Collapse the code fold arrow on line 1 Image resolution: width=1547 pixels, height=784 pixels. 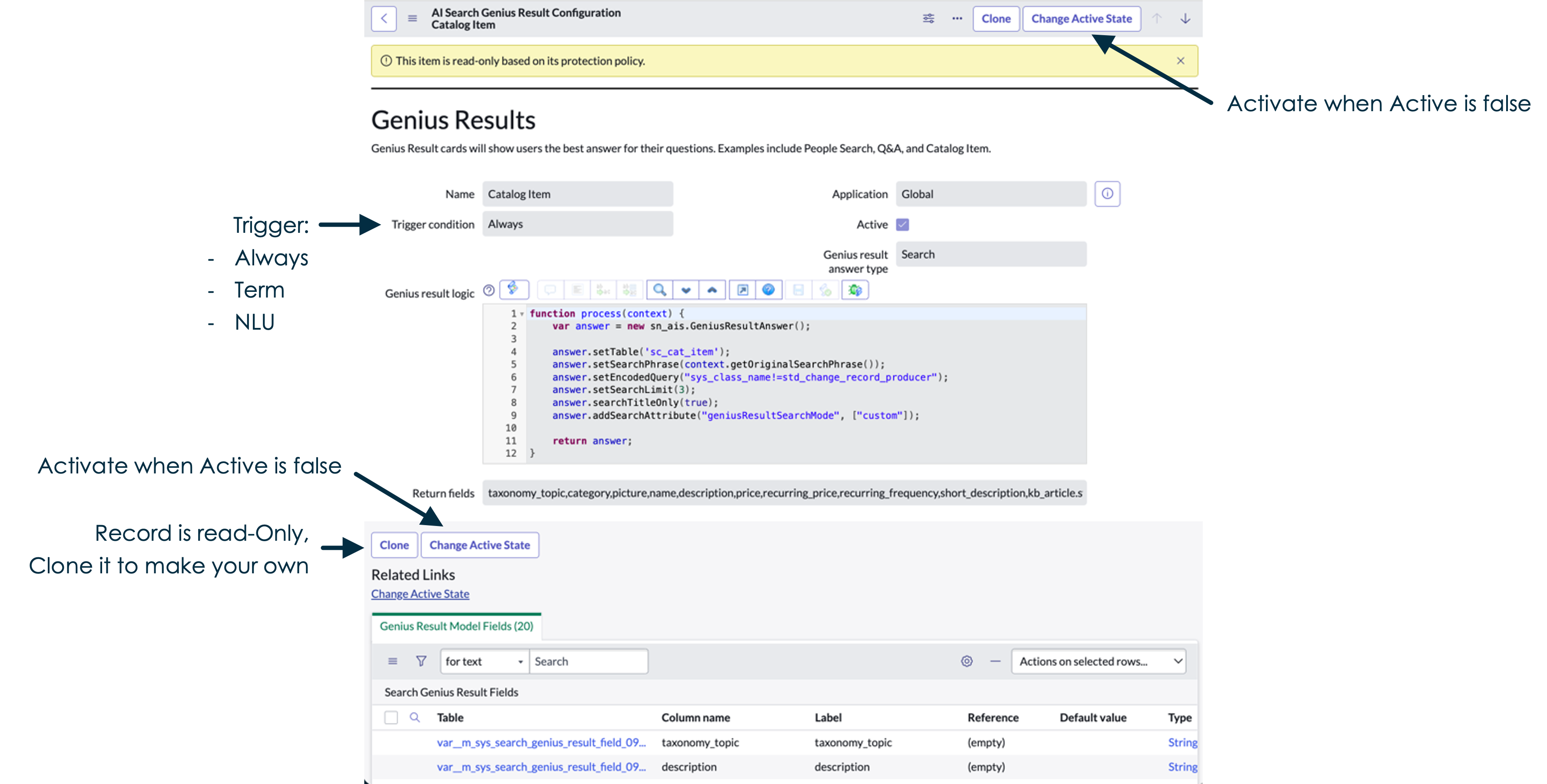[x=521, y=313]
